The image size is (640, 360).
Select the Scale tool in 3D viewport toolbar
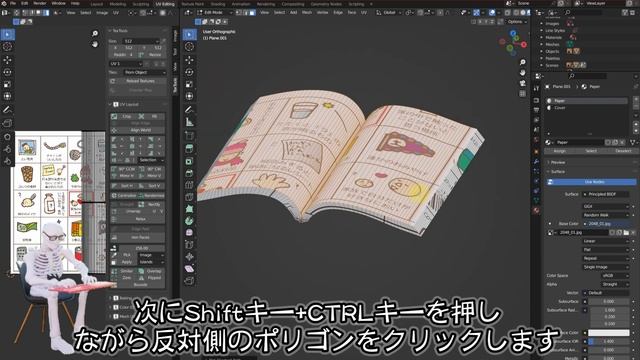pos(189,84)
